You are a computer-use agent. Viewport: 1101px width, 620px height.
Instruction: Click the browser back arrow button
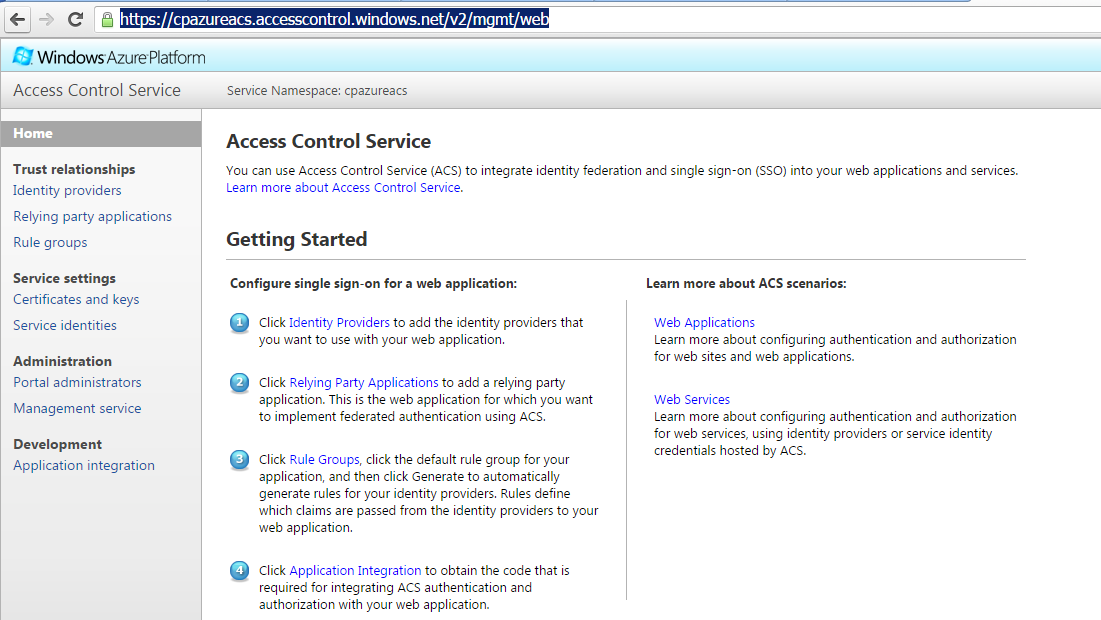tap(18, 20)
